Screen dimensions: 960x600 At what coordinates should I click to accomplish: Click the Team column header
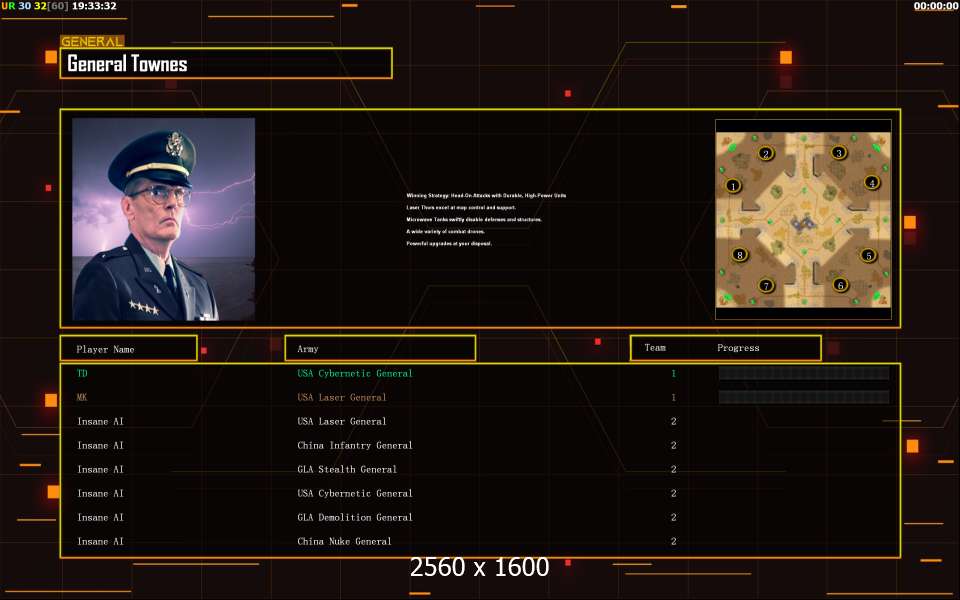pyautogui.click(x=655, y=348)
